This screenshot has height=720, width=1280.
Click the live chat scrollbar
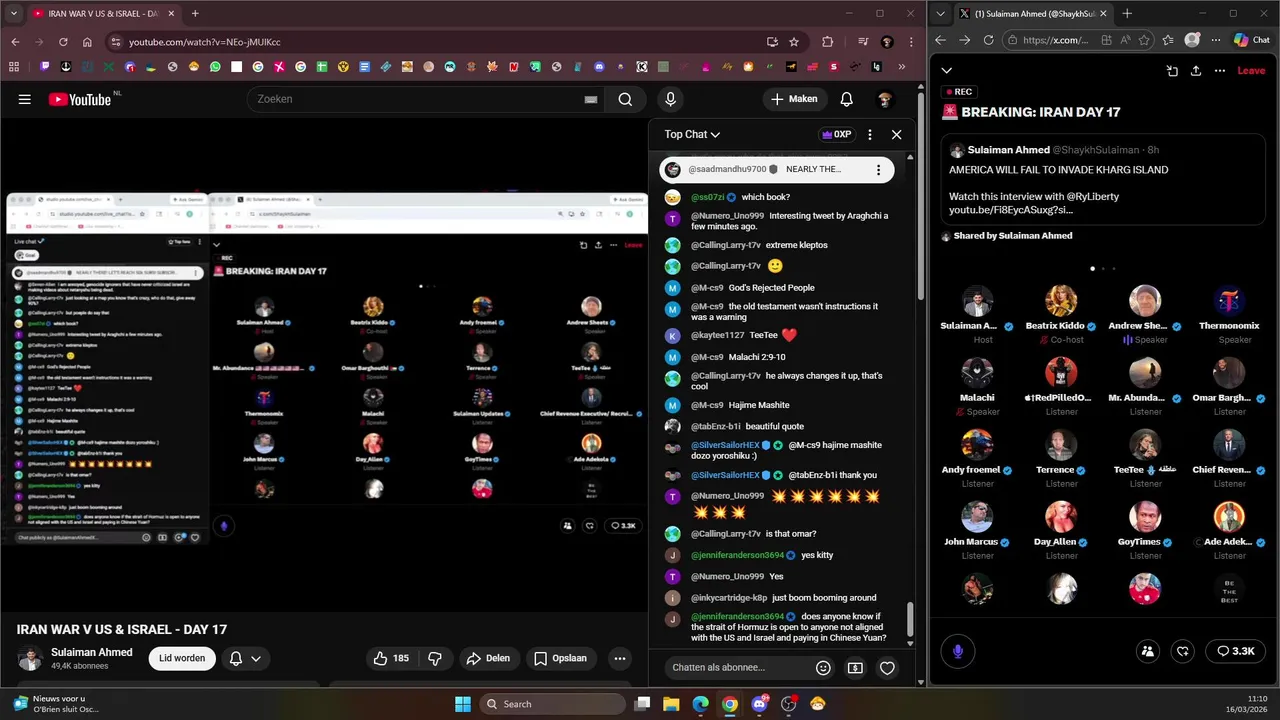[910, 620]
